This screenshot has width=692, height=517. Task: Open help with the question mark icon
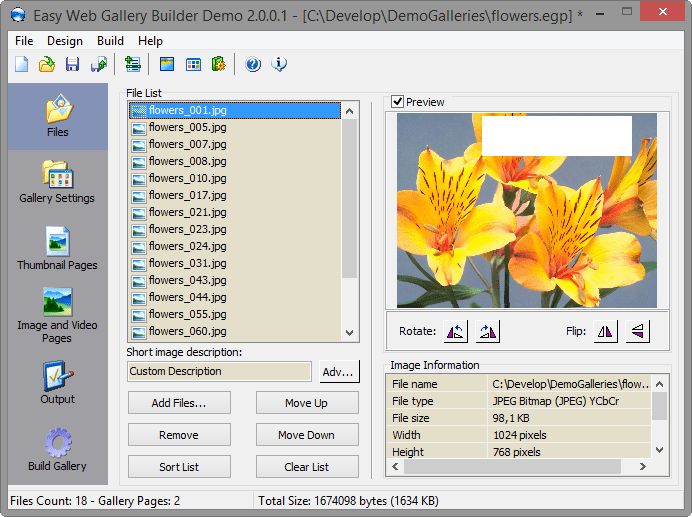(253, 64)
